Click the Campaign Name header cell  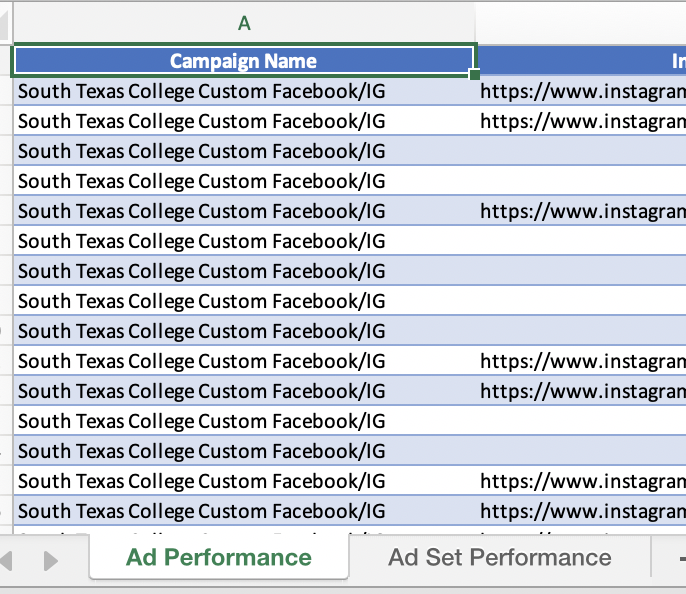(x=244, y=60)
